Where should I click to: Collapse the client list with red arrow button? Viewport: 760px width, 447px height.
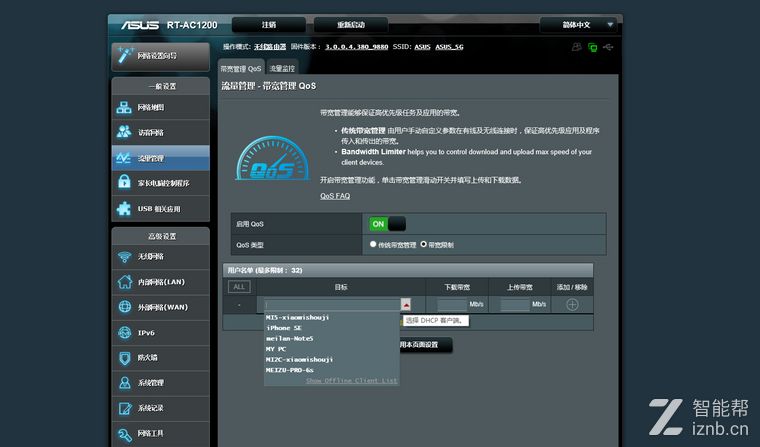[406, 304]
